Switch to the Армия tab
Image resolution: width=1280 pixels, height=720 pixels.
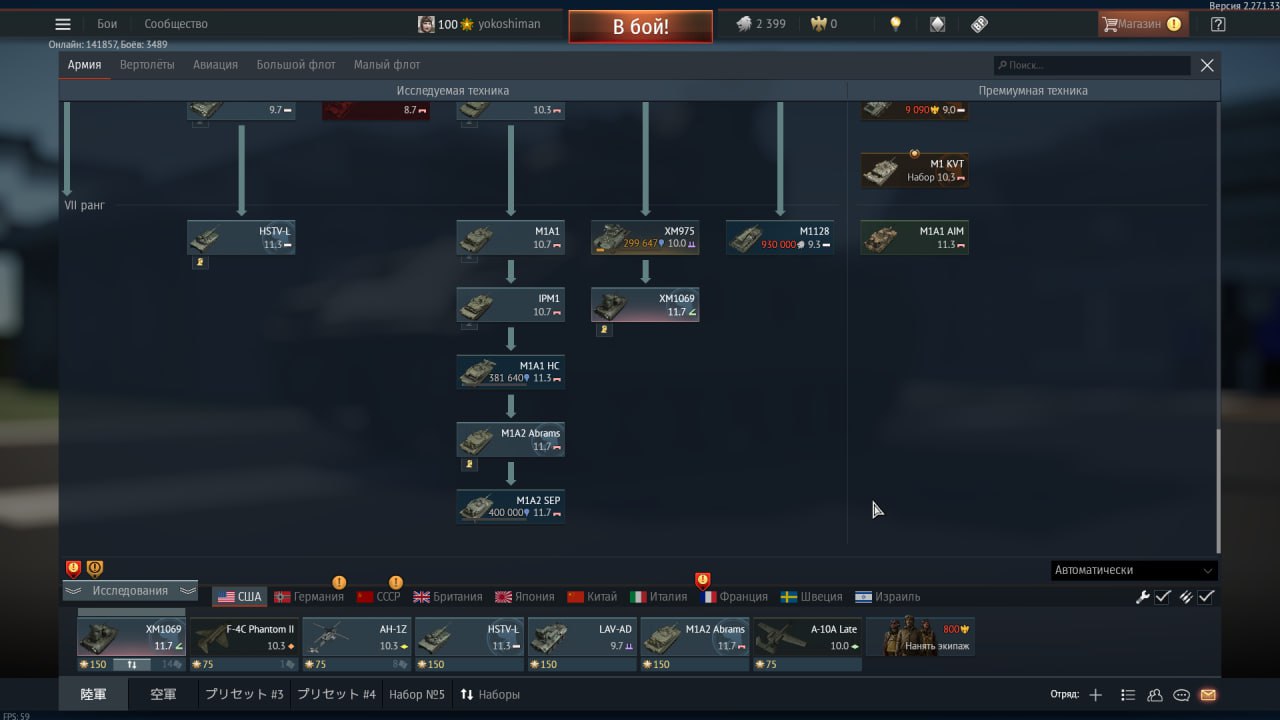point(85,65)
